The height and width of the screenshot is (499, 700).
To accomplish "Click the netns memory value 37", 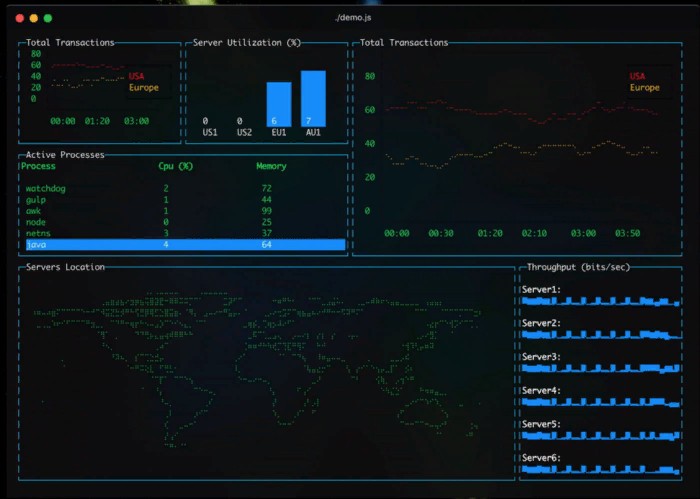I will (267, 233).
